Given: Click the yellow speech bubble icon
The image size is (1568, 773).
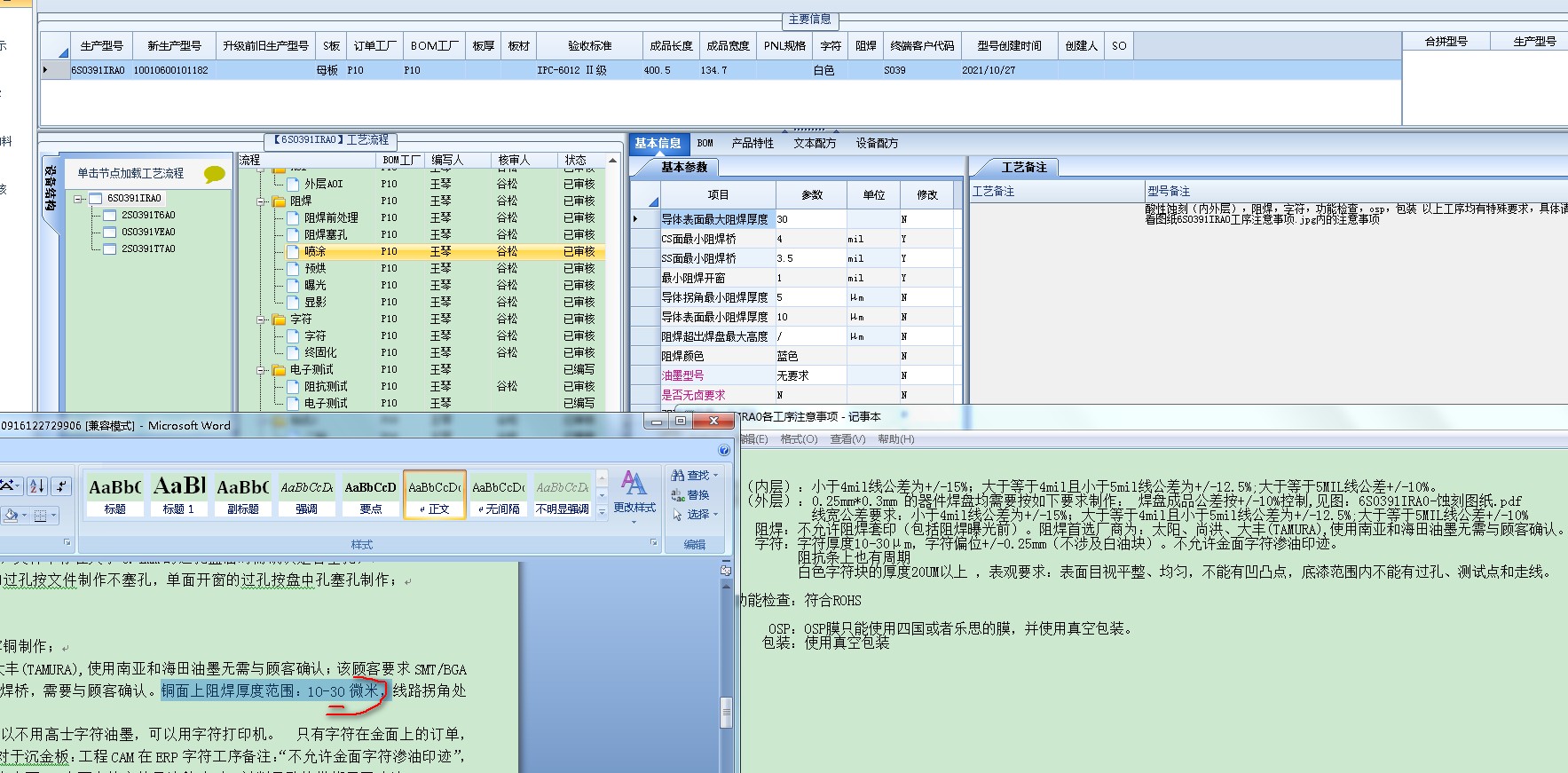Looking at the screenshot, I should coord(215,174).
